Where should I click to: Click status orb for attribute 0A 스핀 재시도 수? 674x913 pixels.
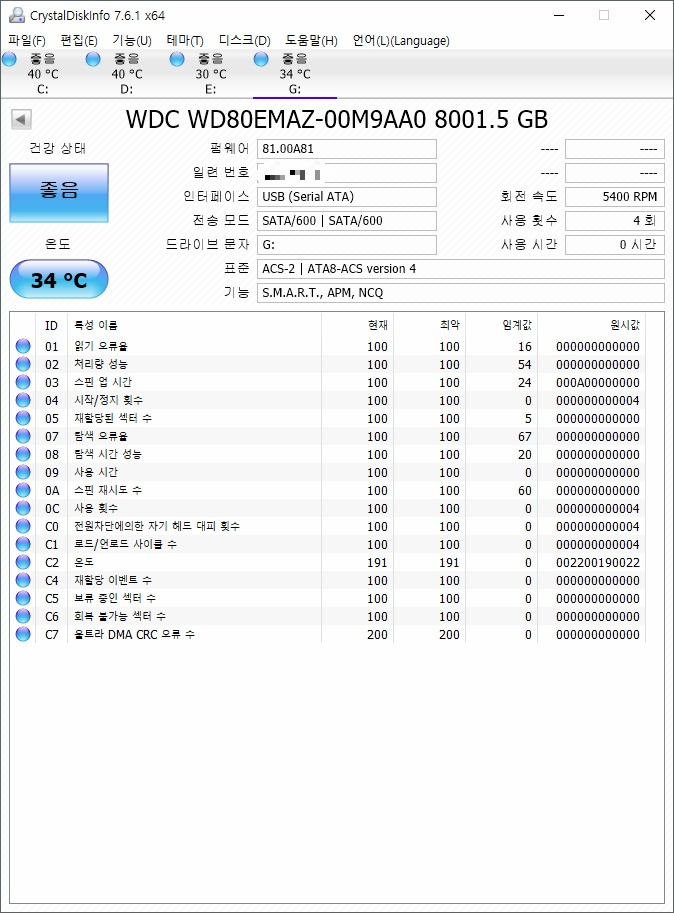(x=23, y=490)
